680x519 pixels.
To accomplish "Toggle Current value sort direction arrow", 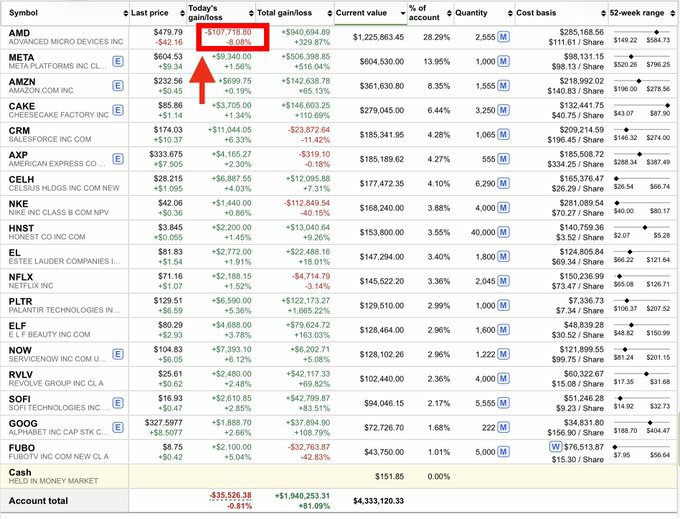I will (x=402, y=13).
